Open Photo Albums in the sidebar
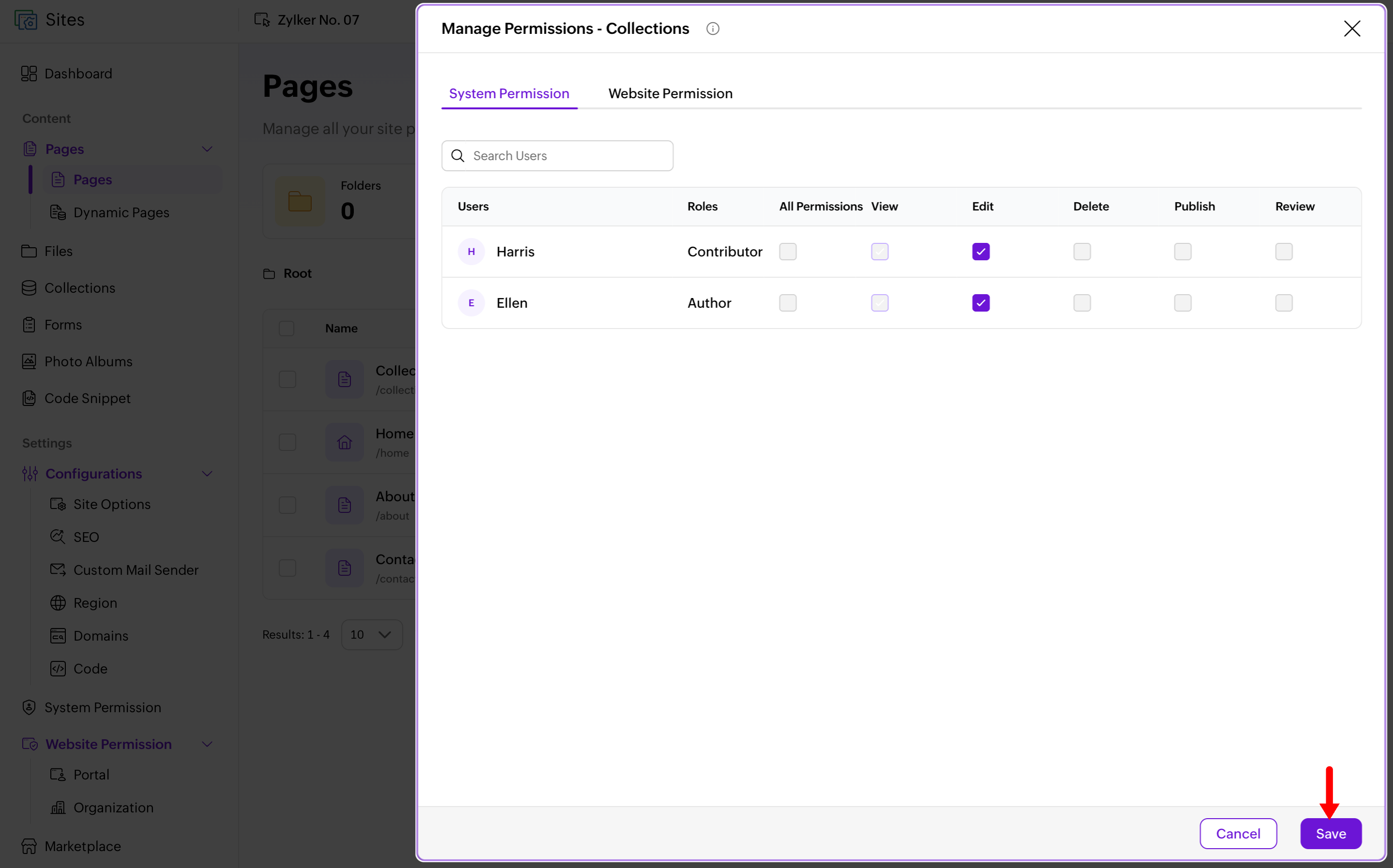 (77, 361)
